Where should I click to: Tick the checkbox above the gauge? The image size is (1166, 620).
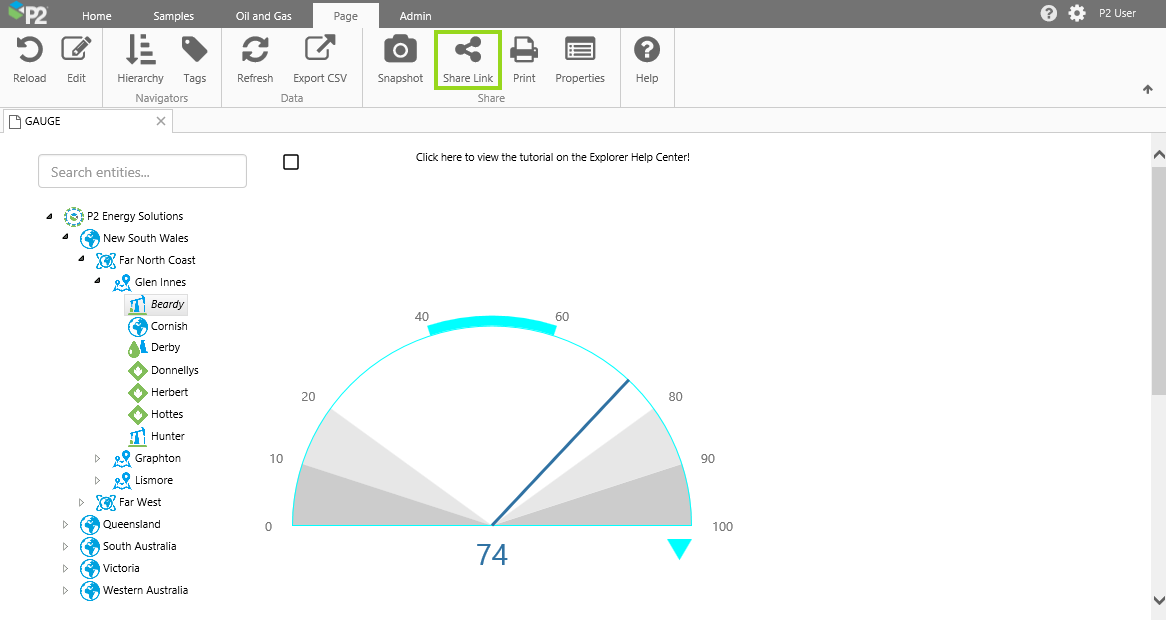(291, 162)
